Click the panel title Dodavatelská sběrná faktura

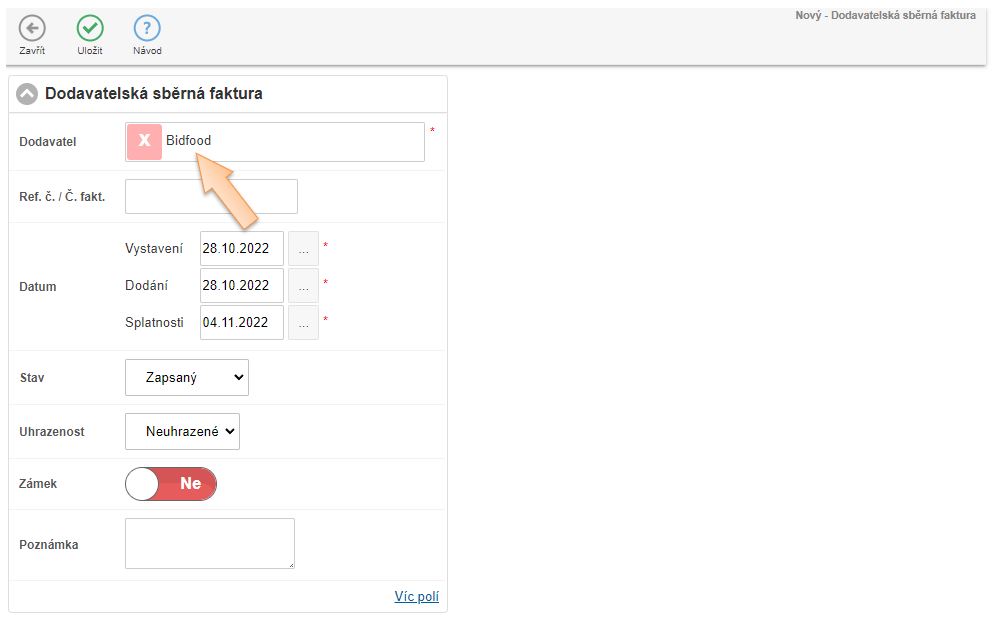154,94
